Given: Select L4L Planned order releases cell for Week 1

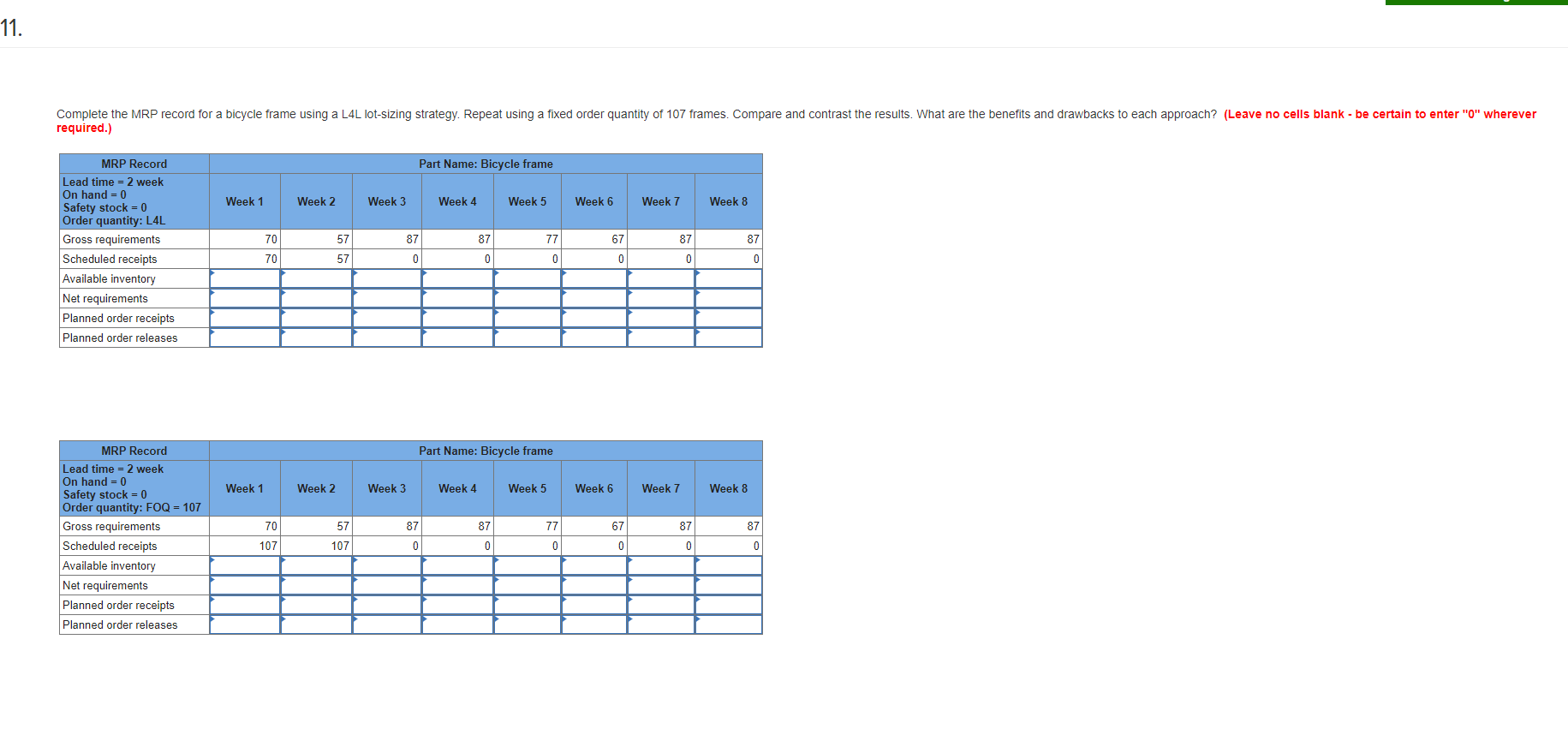Looking at the screenshot, I should [245, 338].
